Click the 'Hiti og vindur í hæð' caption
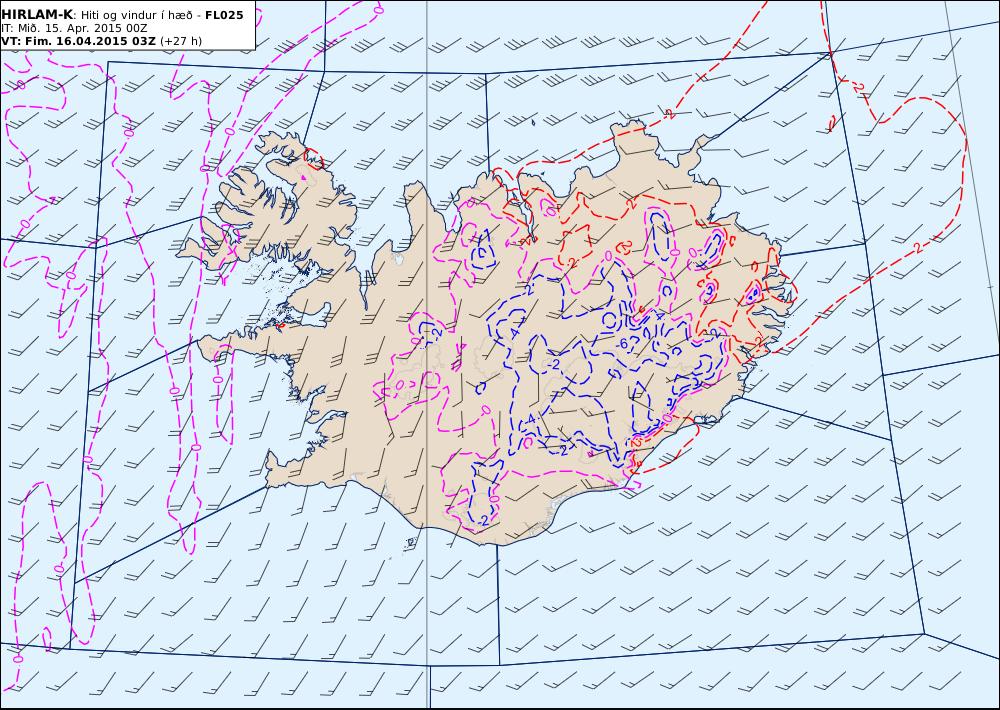This screenshot has height=710, width=1000. (135, 15)
